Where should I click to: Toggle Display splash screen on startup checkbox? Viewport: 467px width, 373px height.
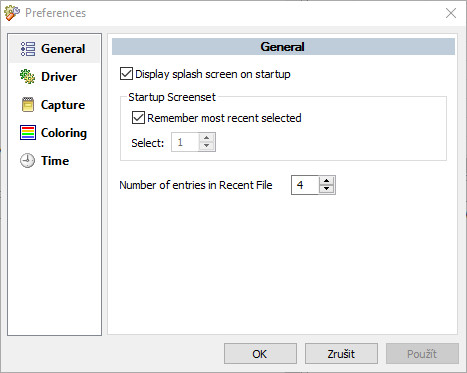point(126,74)
